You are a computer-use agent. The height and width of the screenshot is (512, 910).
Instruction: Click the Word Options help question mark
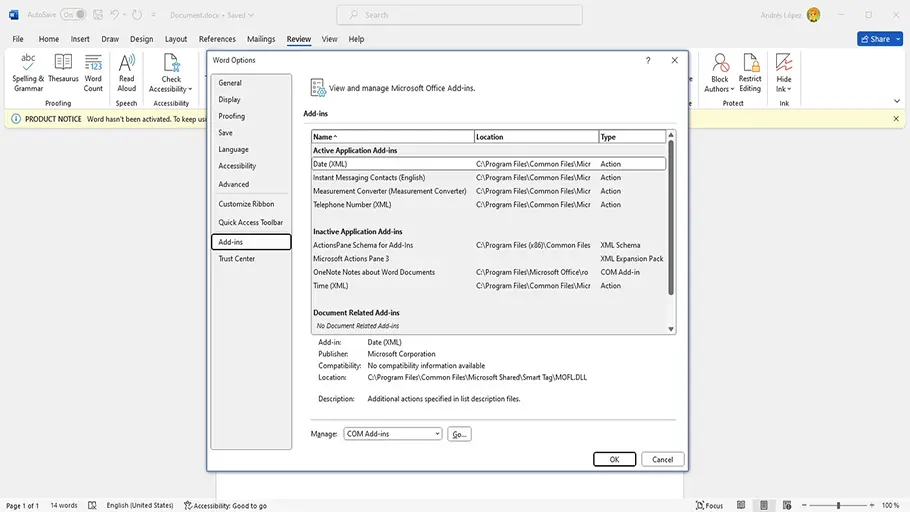point(648,60)
